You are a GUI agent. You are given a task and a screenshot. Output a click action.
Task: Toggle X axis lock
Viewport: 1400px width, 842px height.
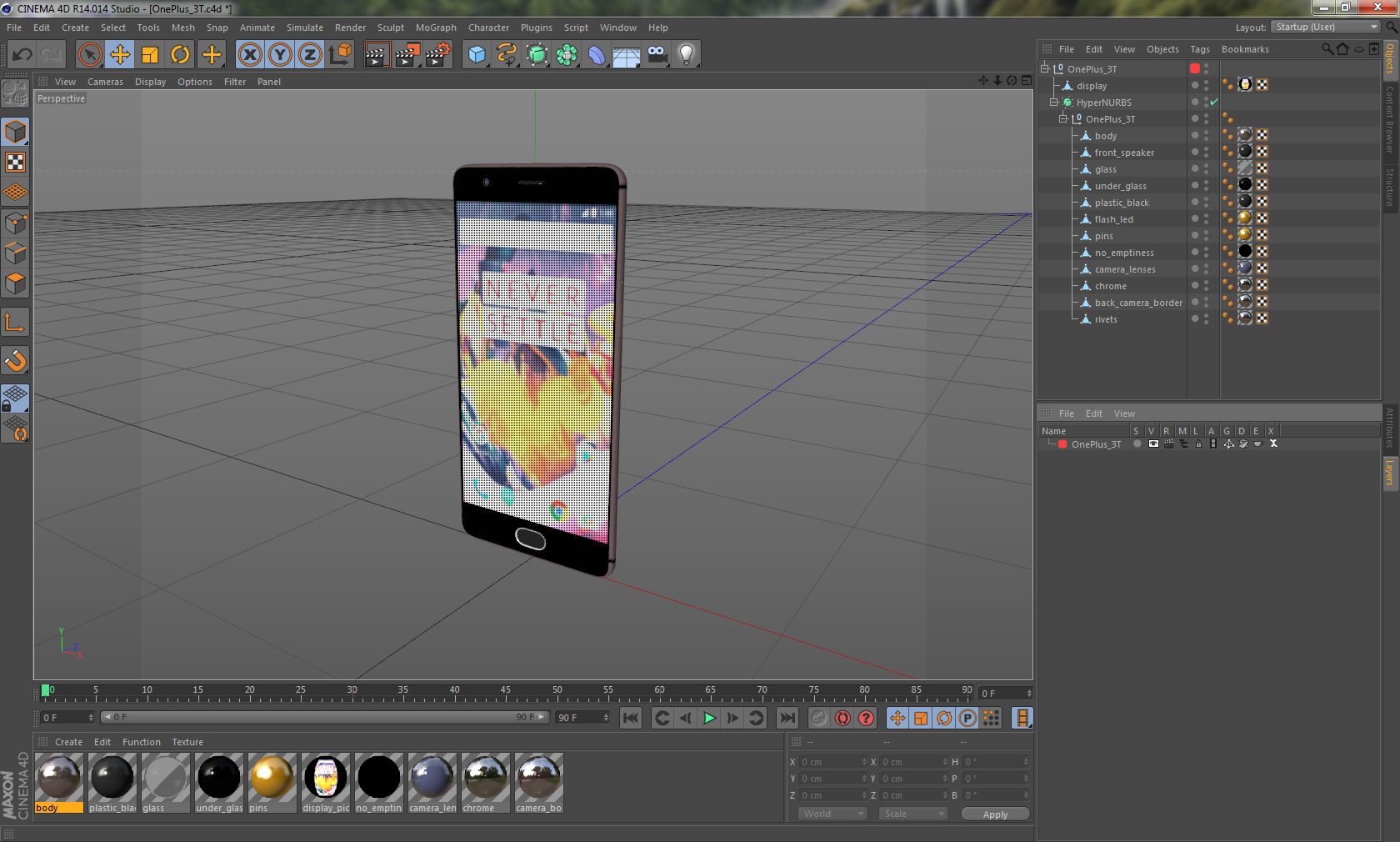click(250, 55)
